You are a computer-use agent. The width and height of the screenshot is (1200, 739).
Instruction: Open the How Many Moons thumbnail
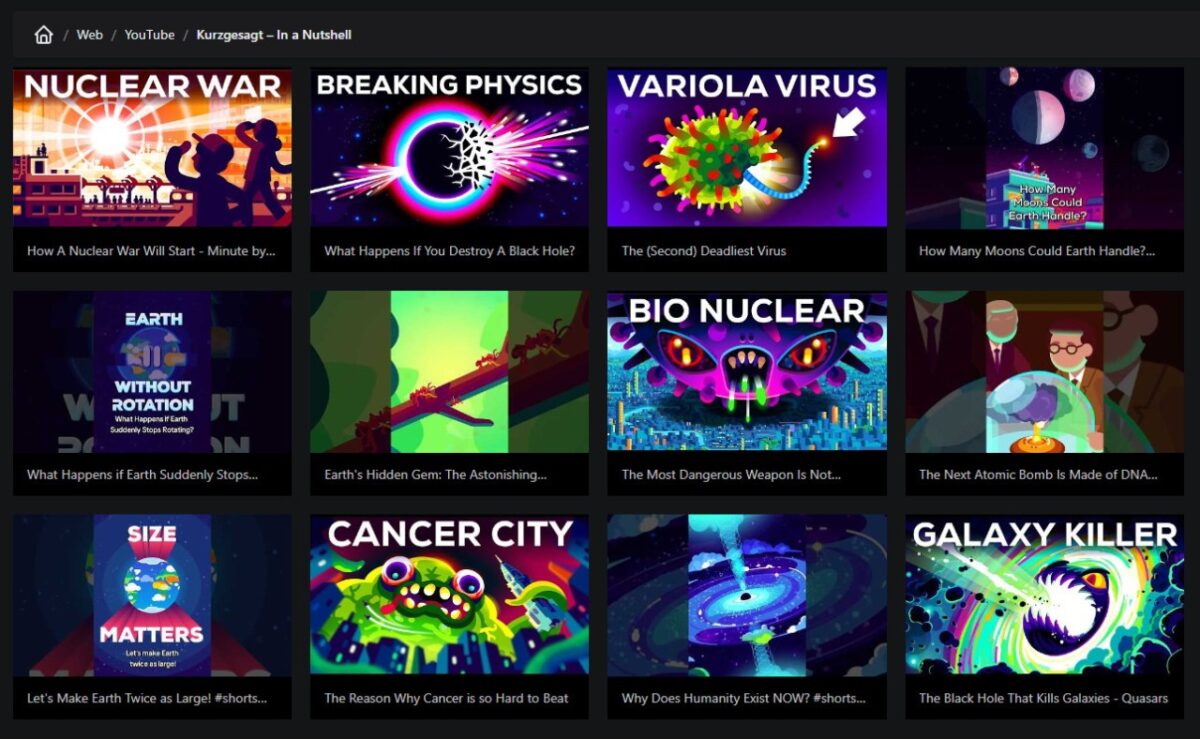(1045, 148)
